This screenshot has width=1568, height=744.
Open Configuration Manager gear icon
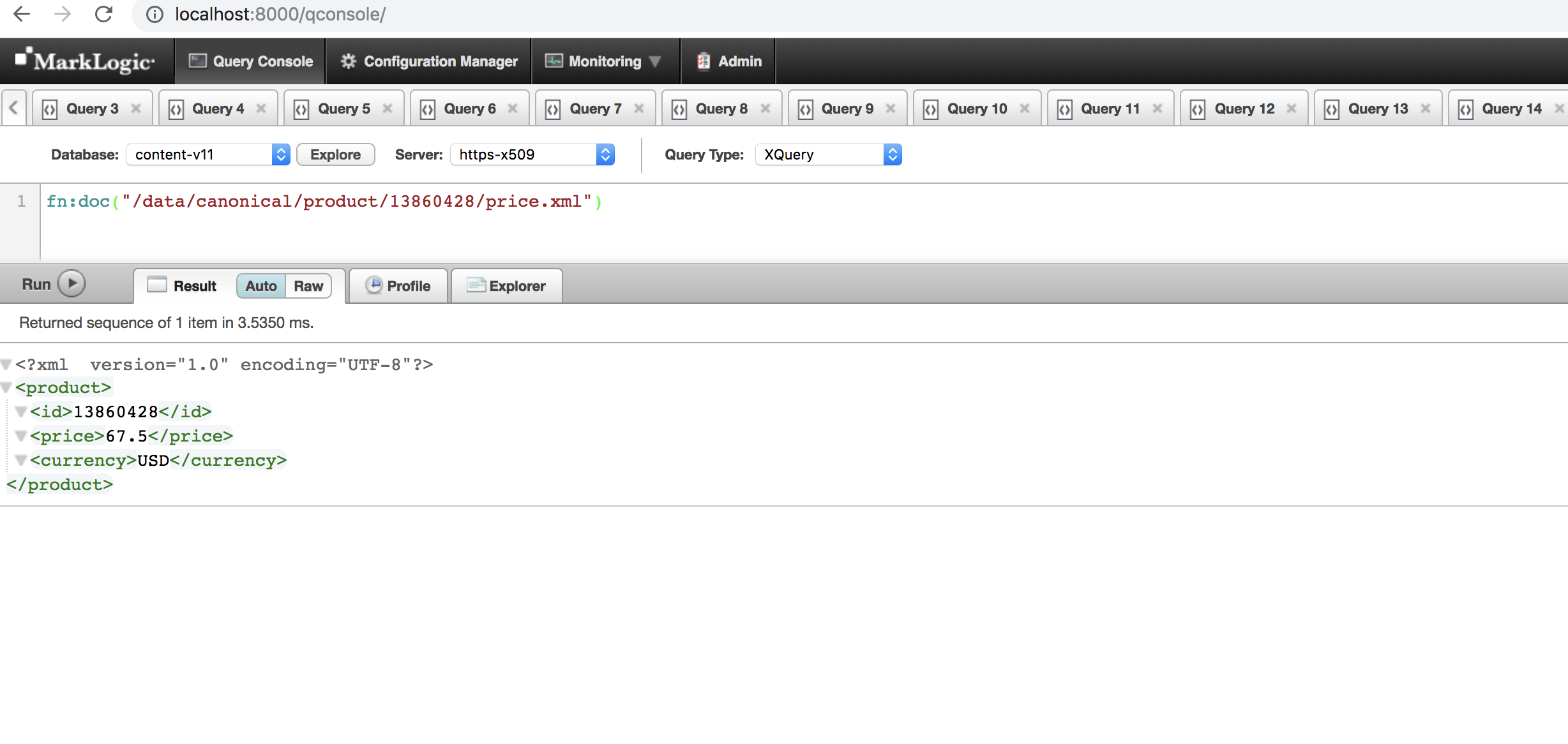coord(348,61)
